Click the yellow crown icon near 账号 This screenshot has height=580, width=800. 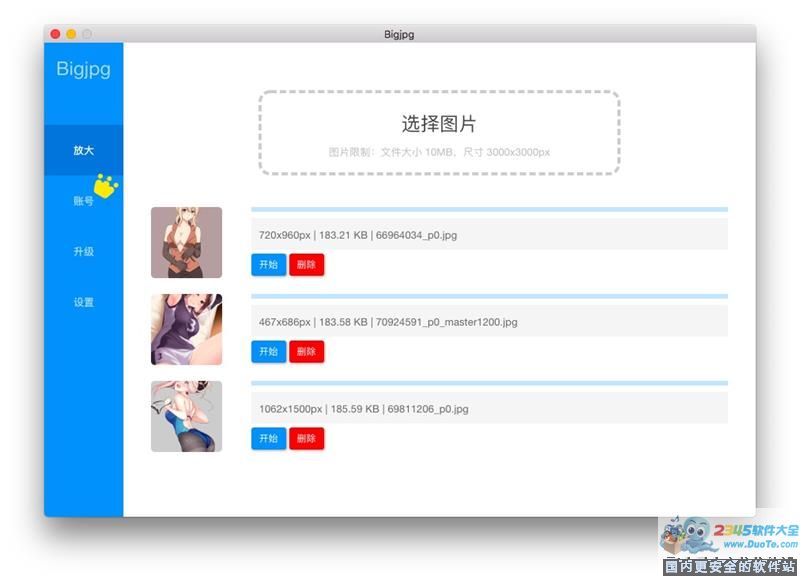pos(106,186)
